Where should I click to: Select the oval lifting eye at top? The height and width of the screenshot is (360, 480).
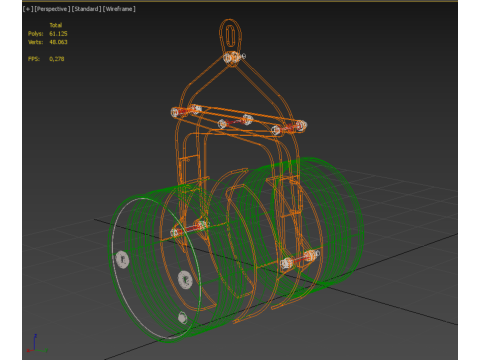click(x=230, y=35)
